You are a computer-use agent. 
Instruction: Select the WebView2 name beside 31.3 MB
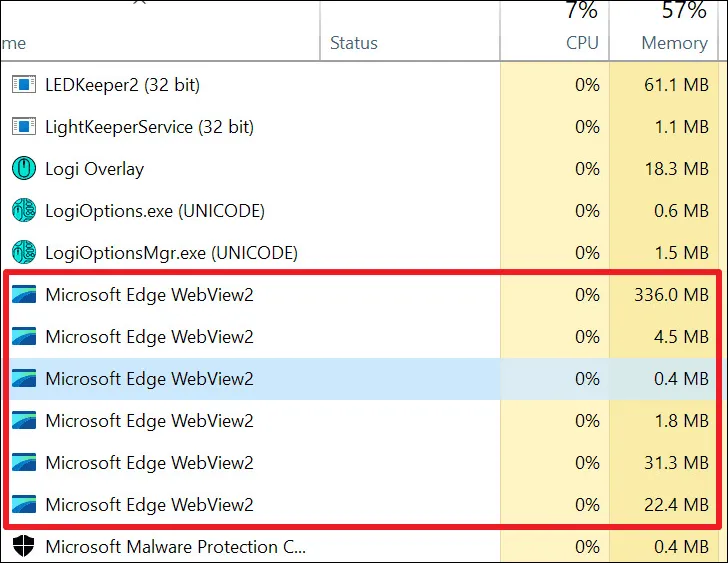(x=149, y=463)
